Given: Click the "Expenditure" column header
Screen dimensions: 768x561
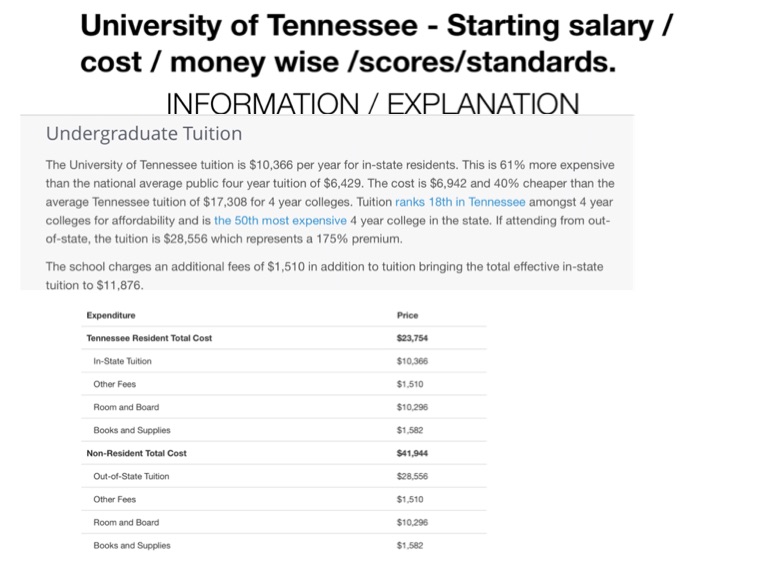Looking at the screenshot, I should point(111,315).
